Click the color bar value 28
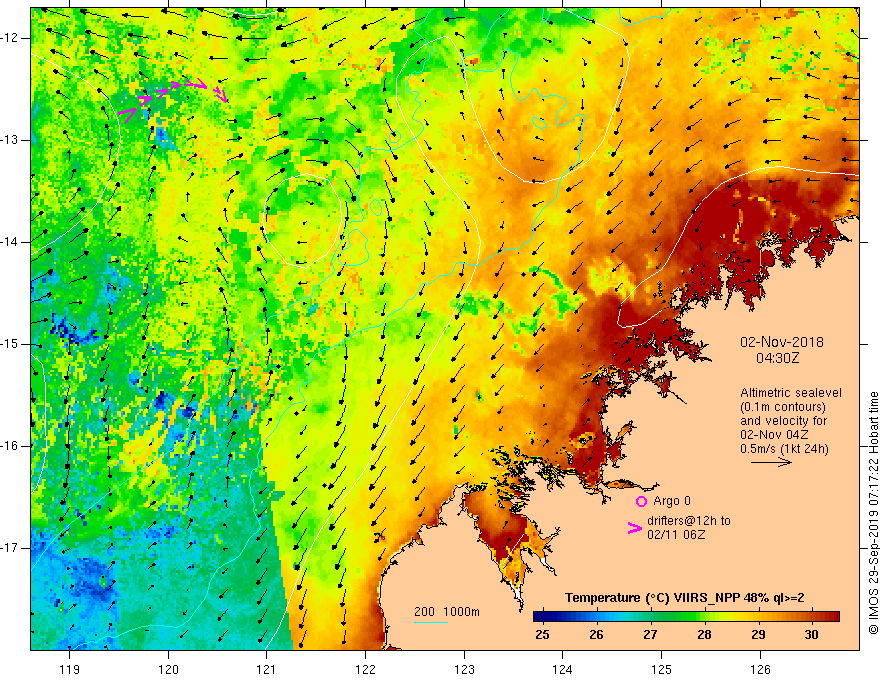This screenshot has width=880, height=680. point(704,635)
